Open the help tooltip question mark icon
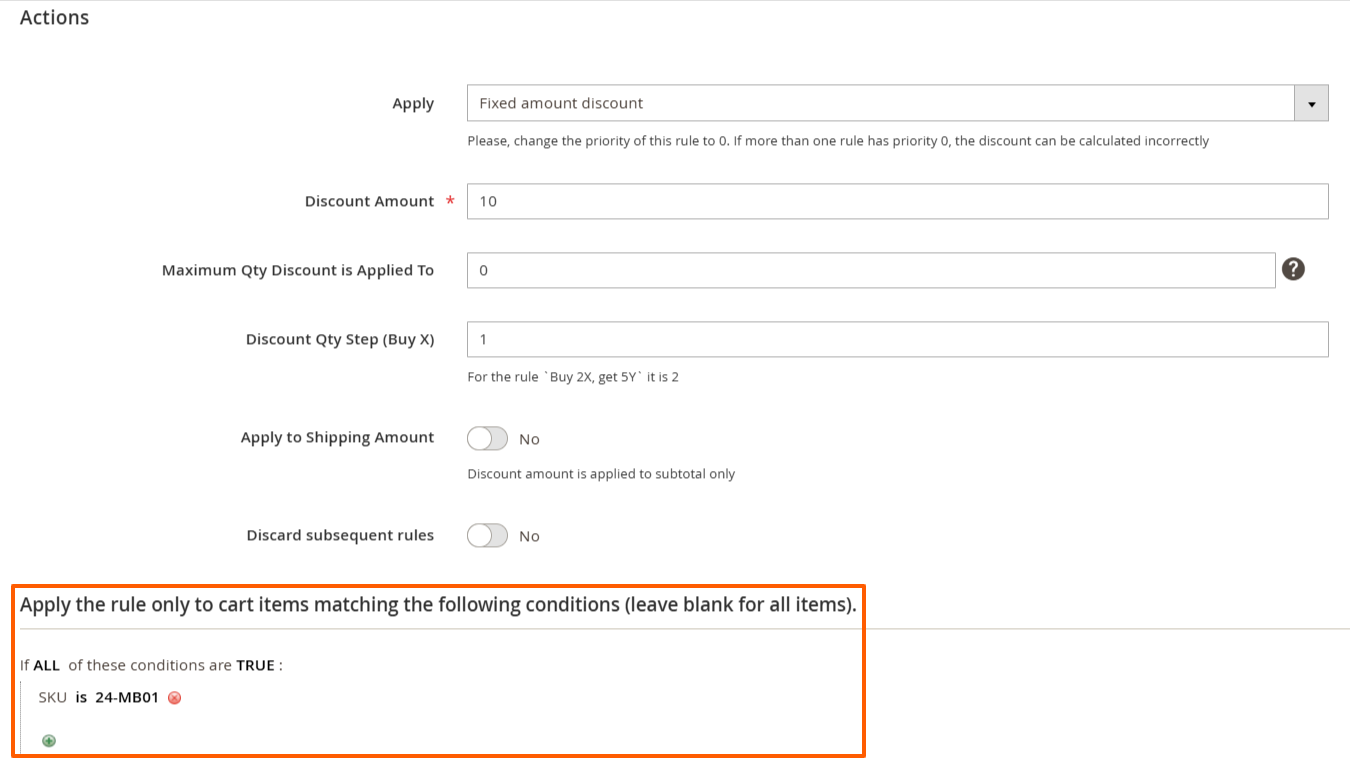This screenshot has width=1350, height=762. coord(1293,269)
